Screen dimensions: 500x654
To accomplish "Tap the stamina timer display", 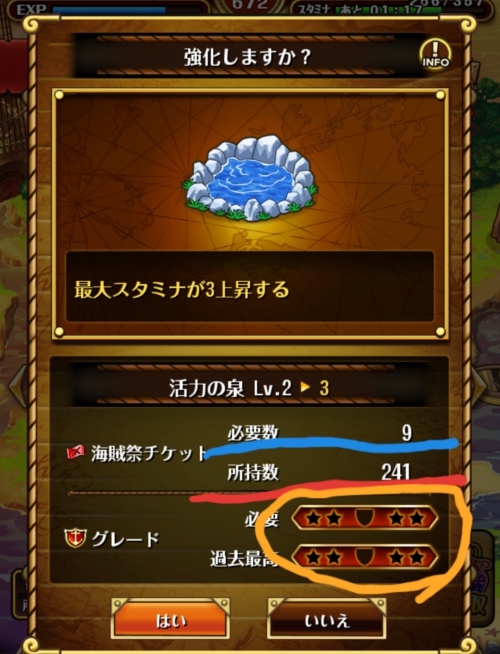I will tap(359, 10).
